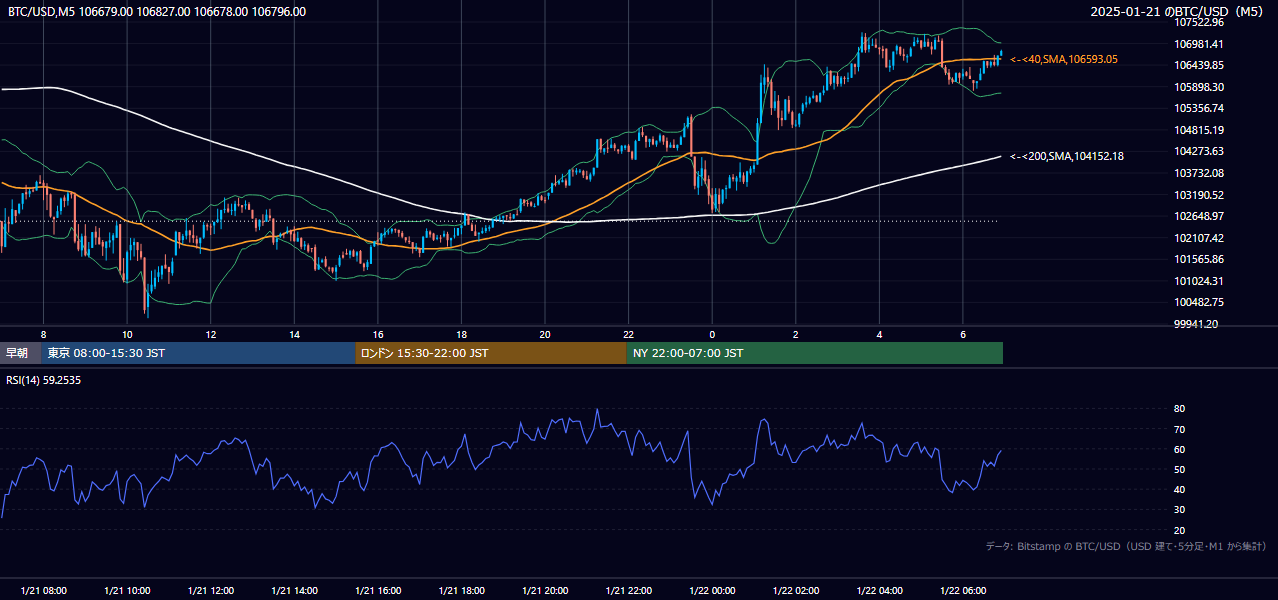
Task: Select the 早朝 session block
Action: click(x=21, y=353)
